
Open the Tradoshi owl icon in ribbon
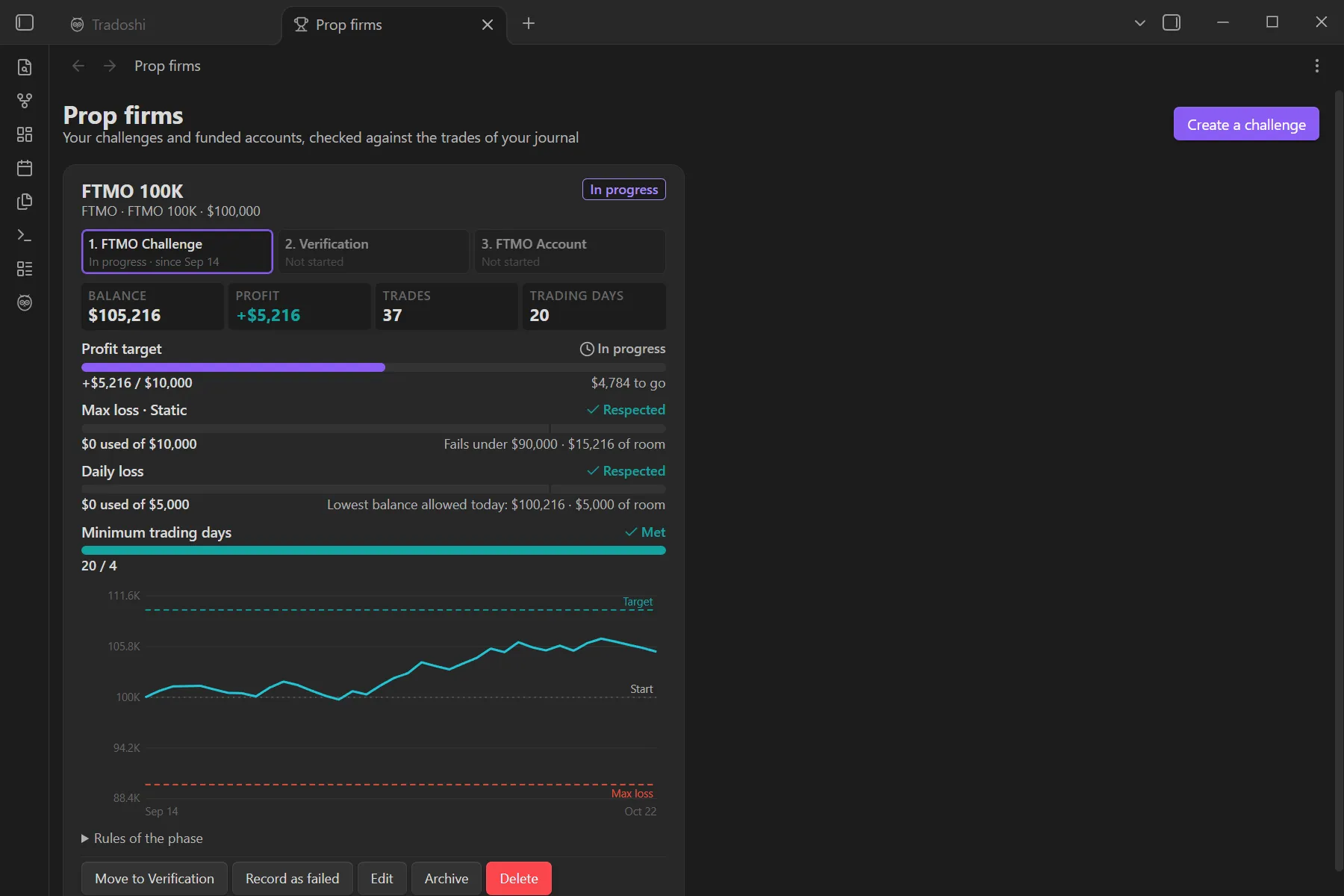(x=25, y=302)
